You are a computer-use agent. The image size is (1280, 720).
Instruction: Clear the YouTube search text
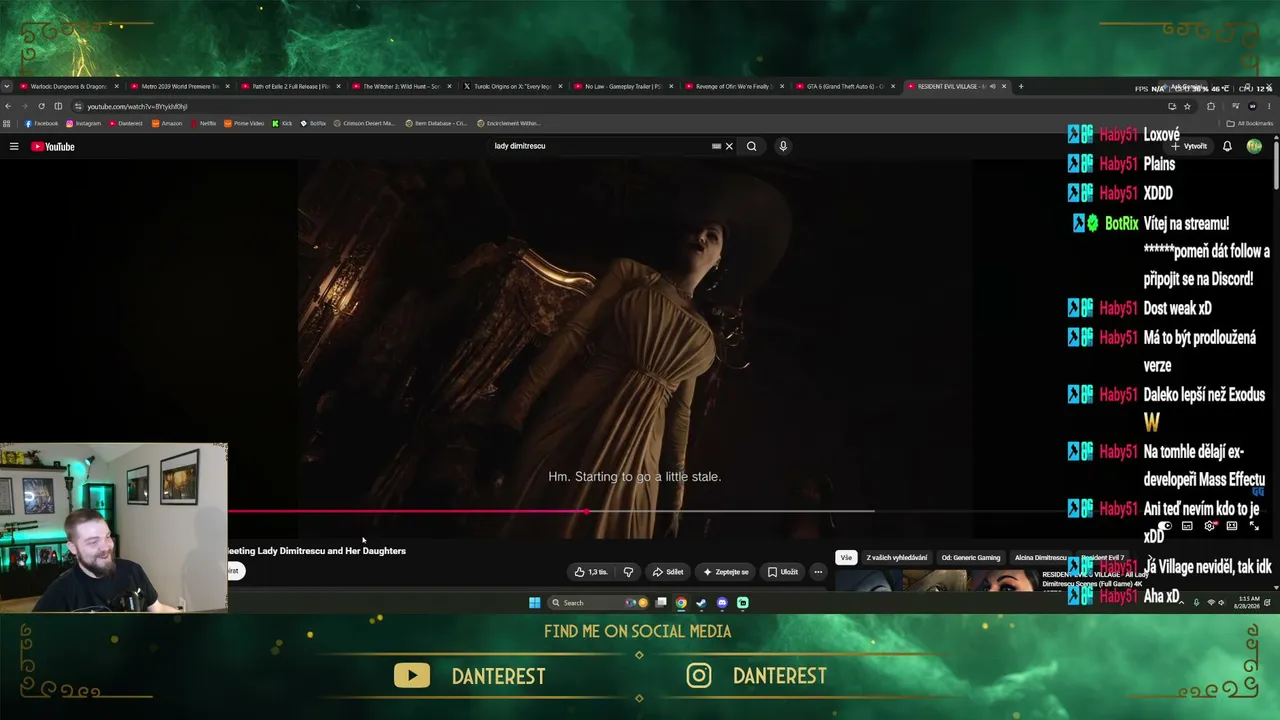pos(729,146)
